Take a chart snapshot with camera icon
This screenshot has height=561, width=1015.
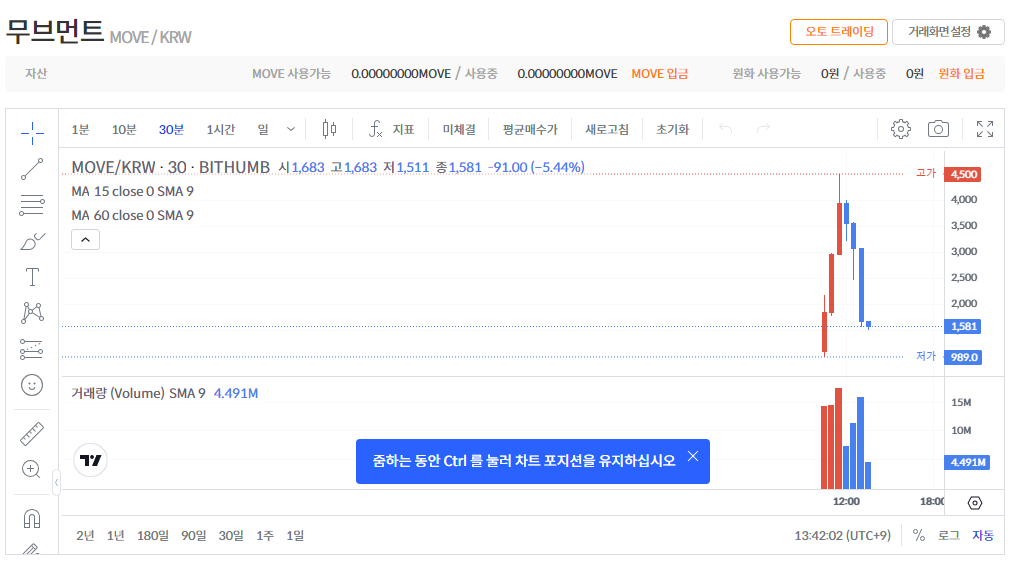(938, 129)
